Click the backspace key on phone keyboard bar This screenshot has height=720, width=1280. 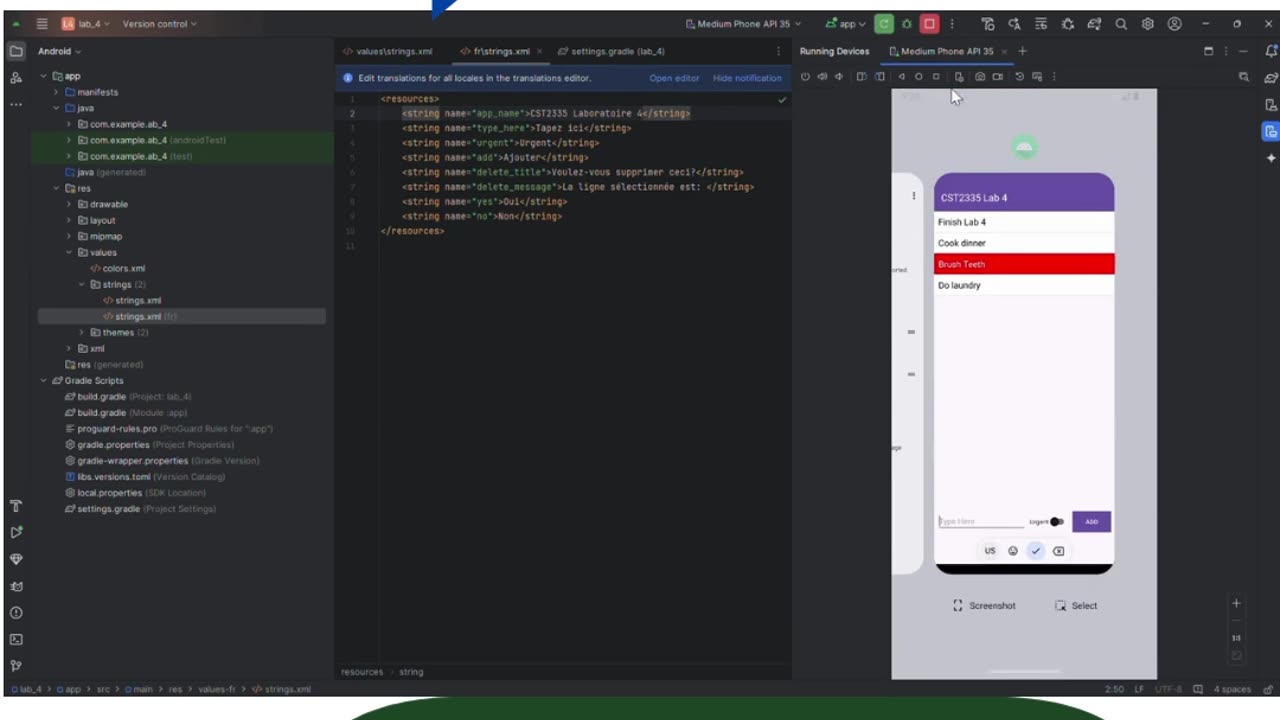point(1058,551)
